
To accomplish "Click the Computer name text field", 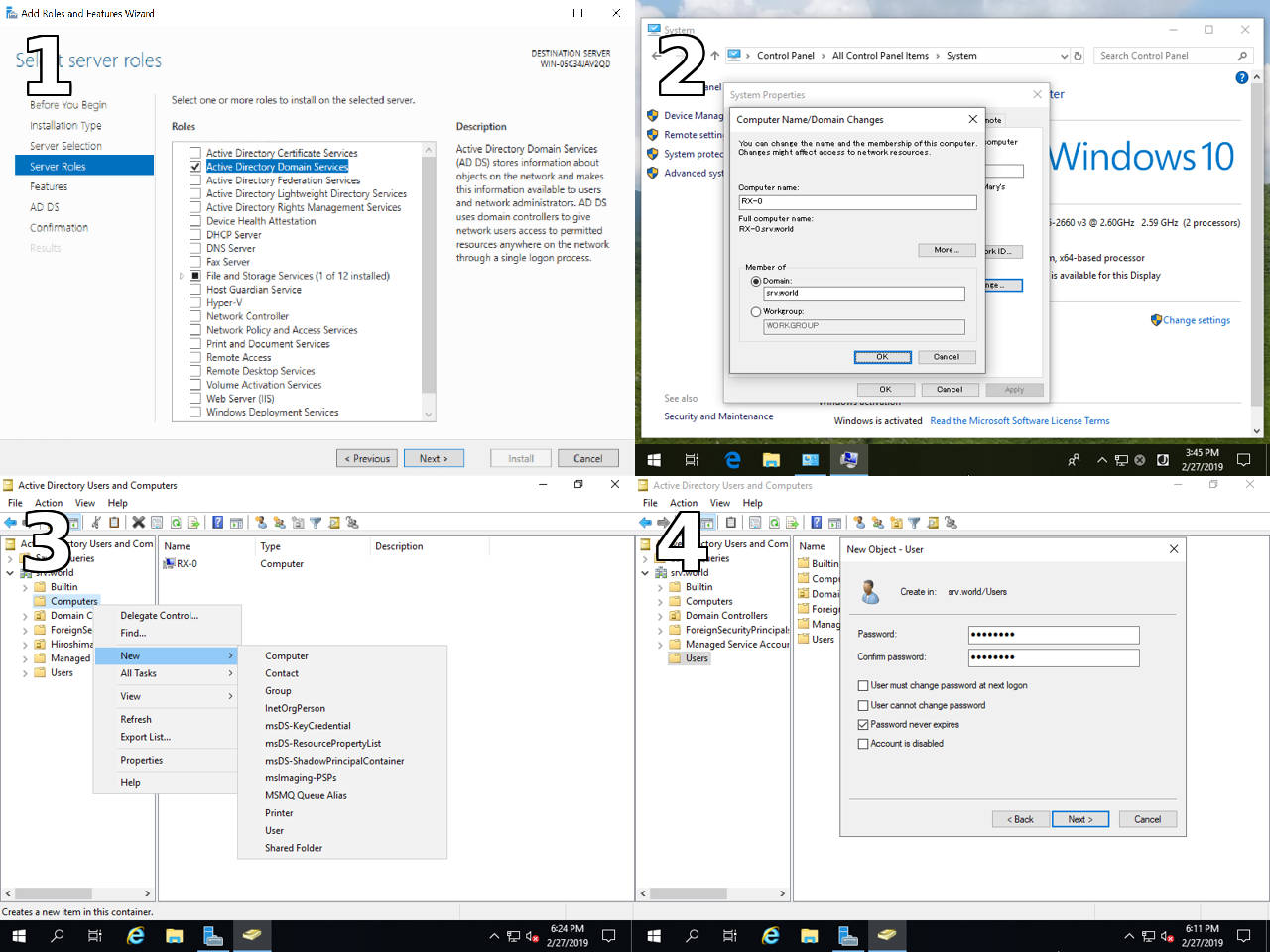I will tap(857, 202).
